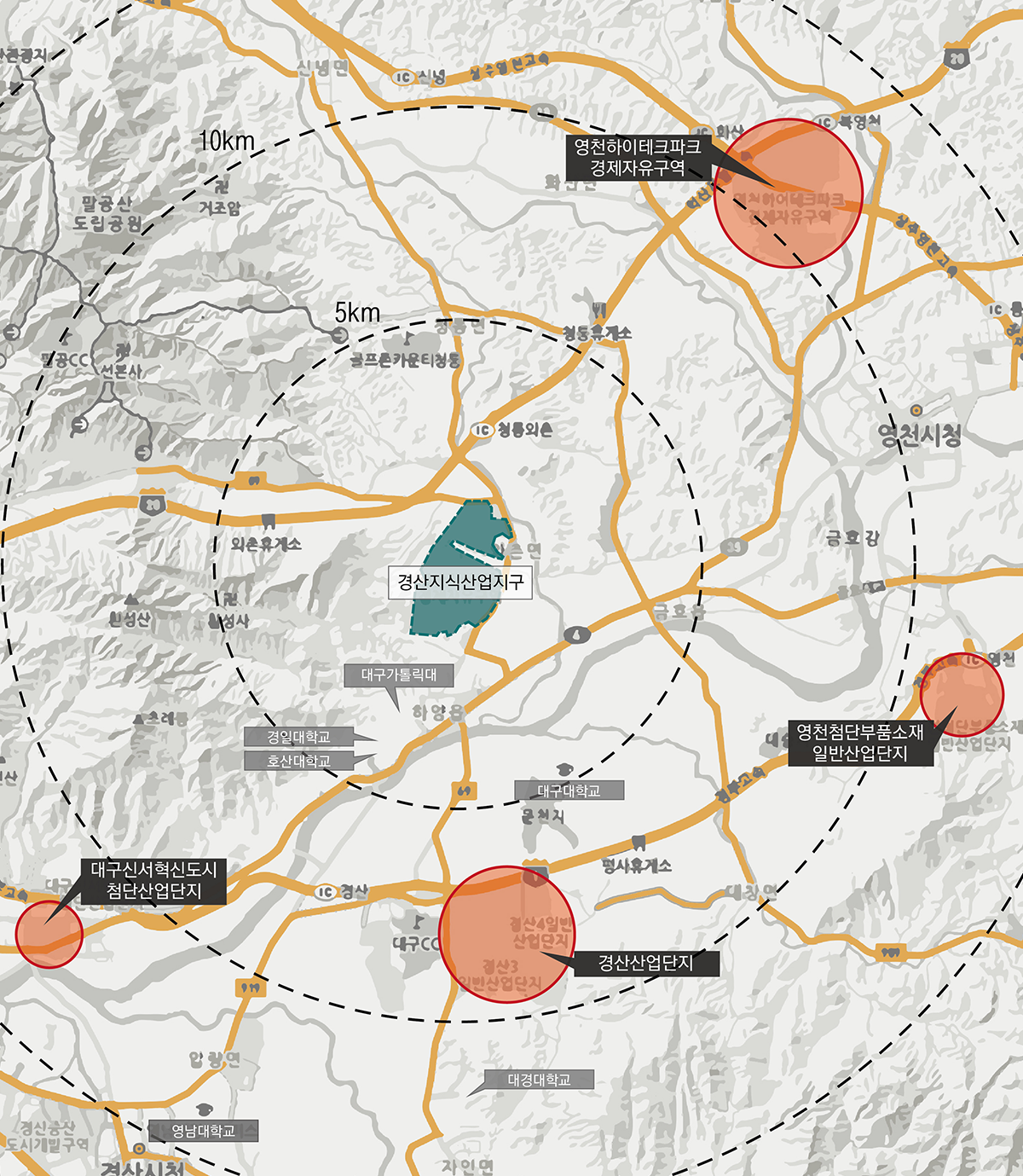Click the 대구신서혁신도시 첨단산업단지 label
This screenshot has width=1023, height=1176.
point(154,881)
